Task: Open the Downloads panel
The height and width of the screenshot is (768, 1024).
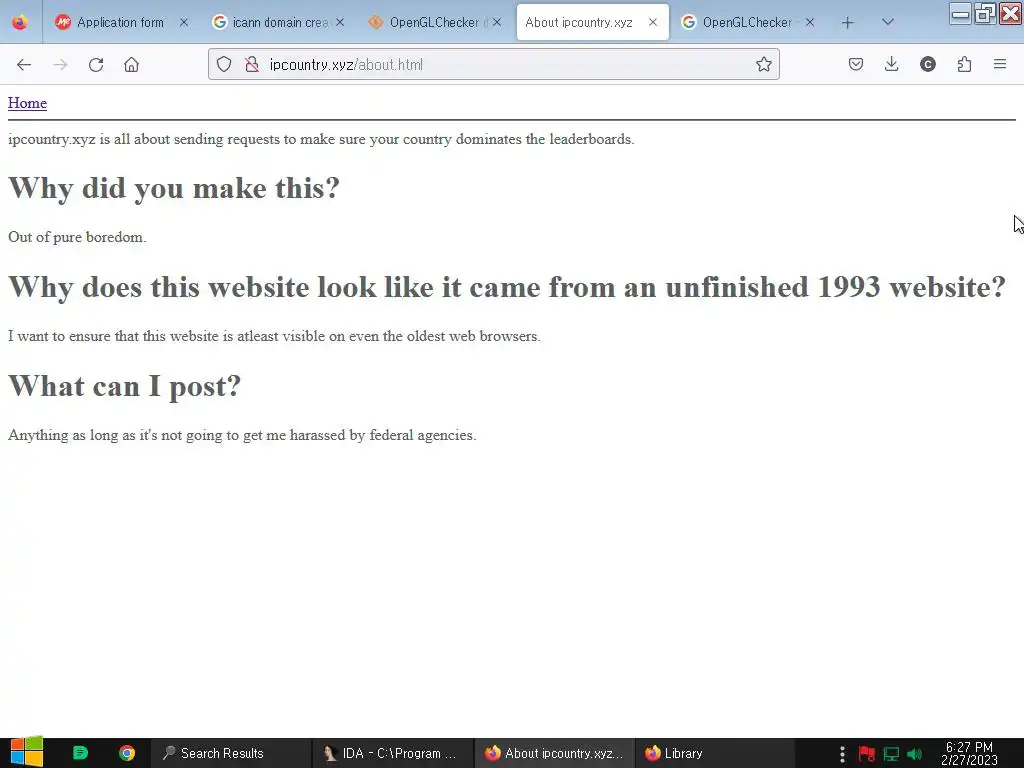Action: pyautogui.click(x=891, y=64)
